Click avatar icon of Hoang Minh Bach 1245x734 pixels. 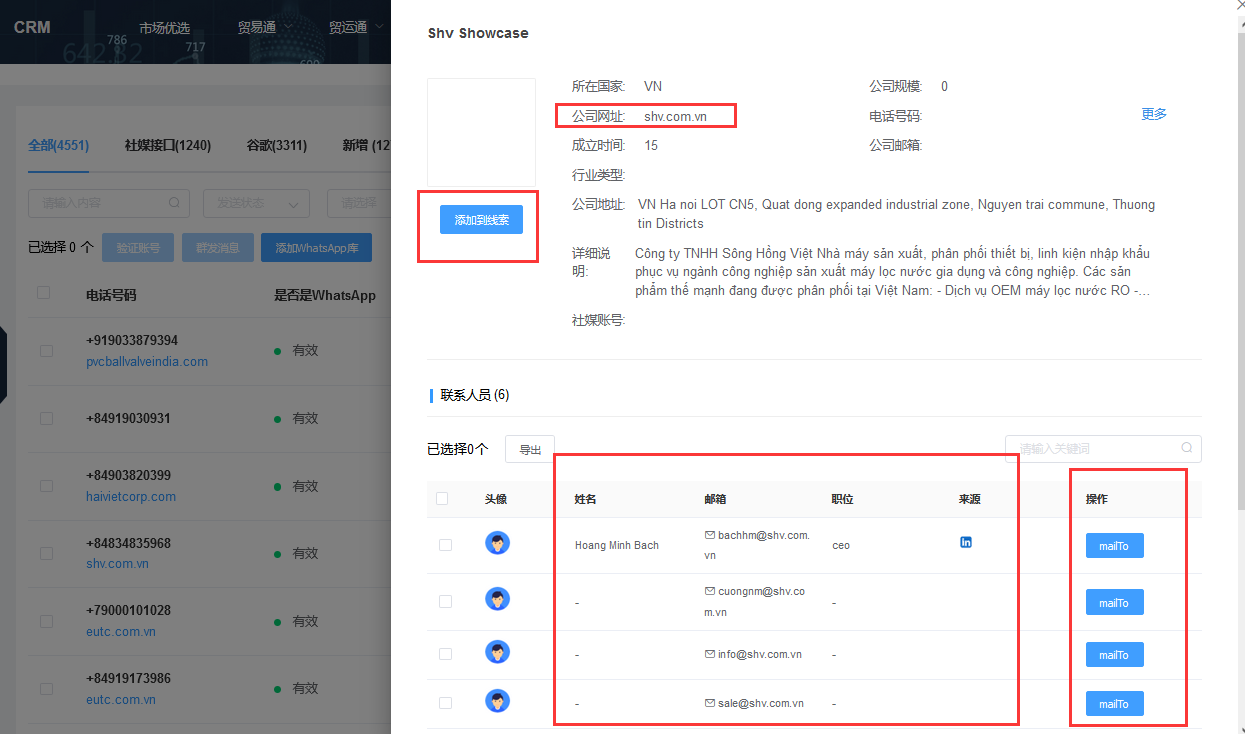497,543
